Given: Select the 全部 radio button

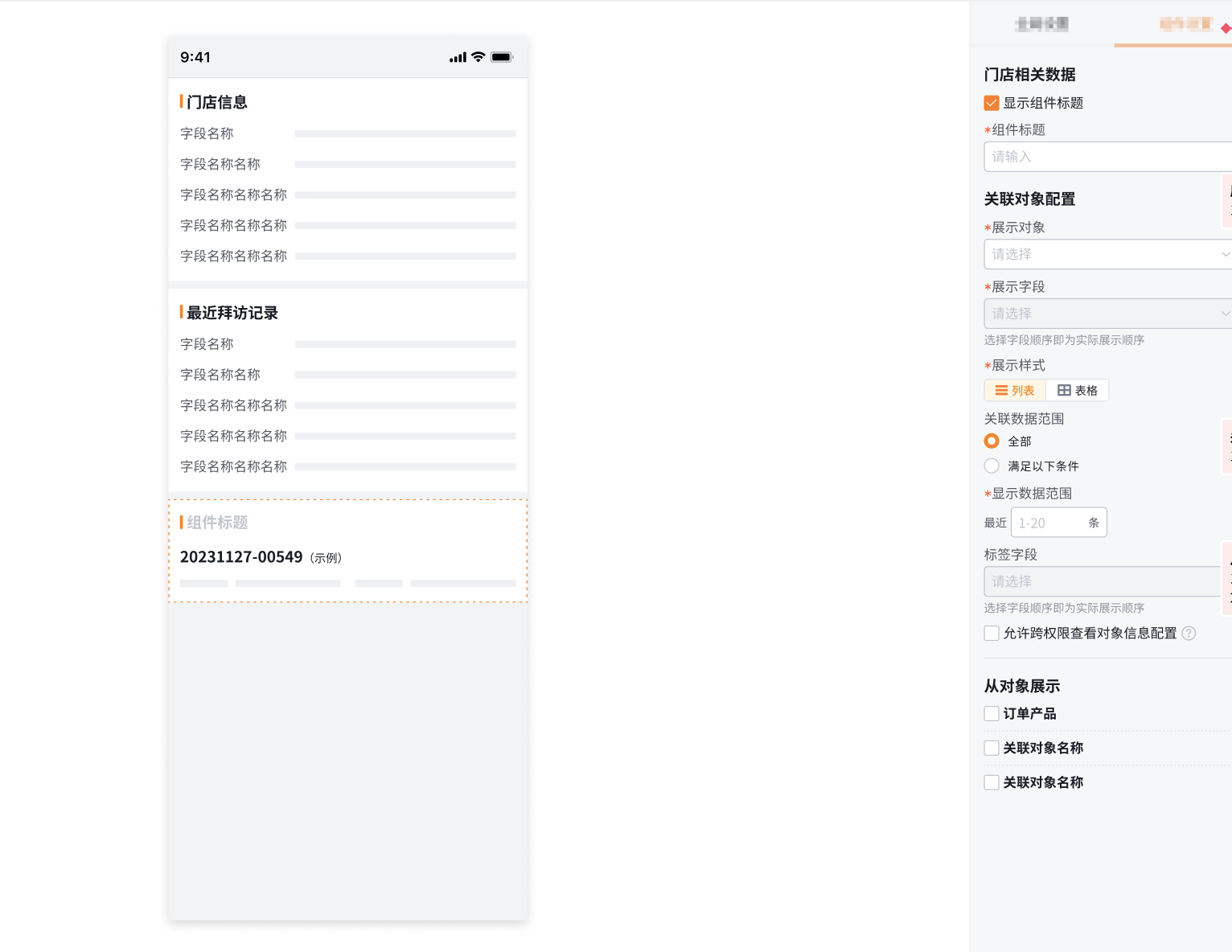Looking at the screenshot, I should pyautogui.click(x=991, y=441).
